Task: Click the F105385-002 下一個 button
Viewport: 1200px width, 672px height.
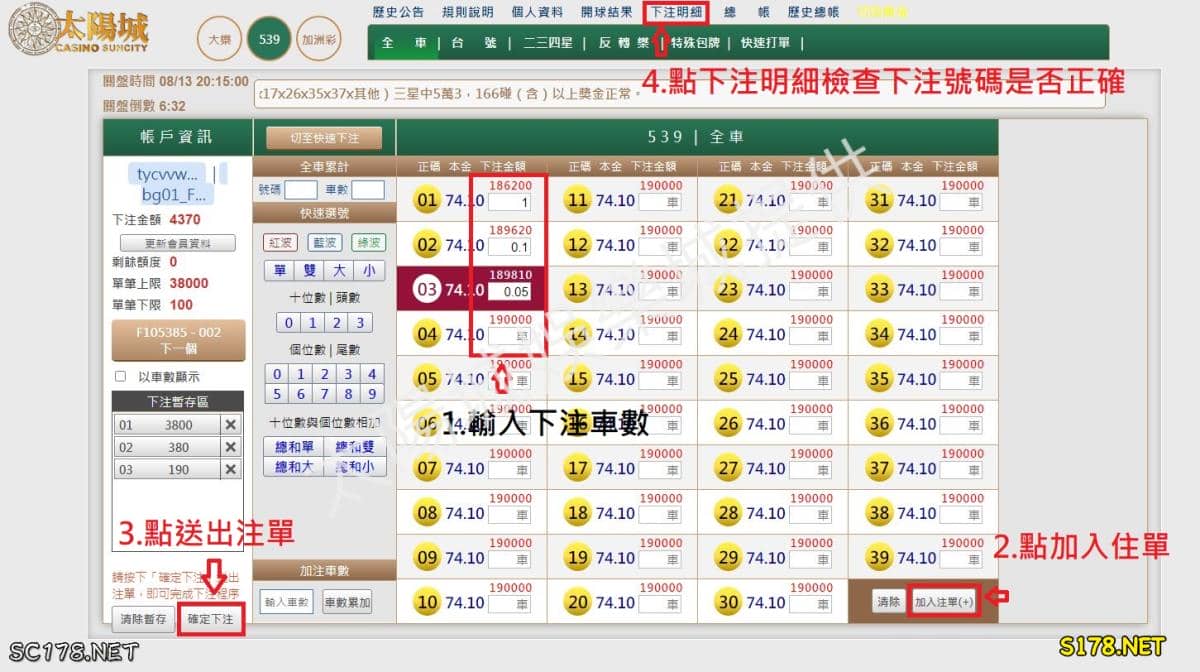Action: (178, 341)
